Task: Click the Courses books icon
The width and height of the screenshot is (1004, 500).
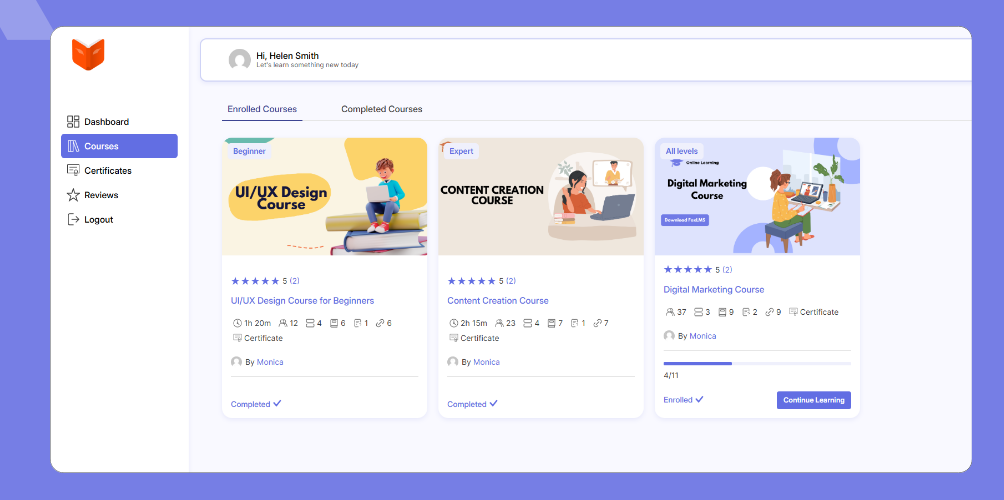Action: tap(73, 146)
